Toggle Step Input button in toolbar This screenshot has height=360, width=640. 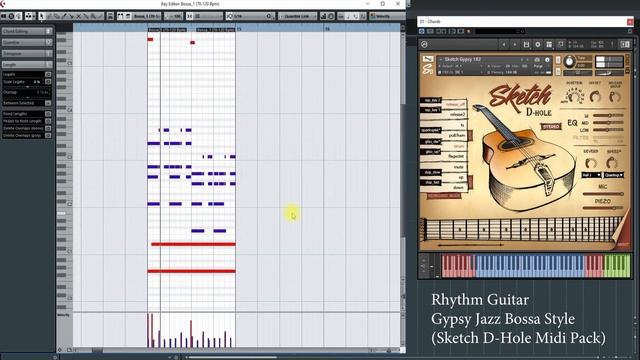(323, 16)
